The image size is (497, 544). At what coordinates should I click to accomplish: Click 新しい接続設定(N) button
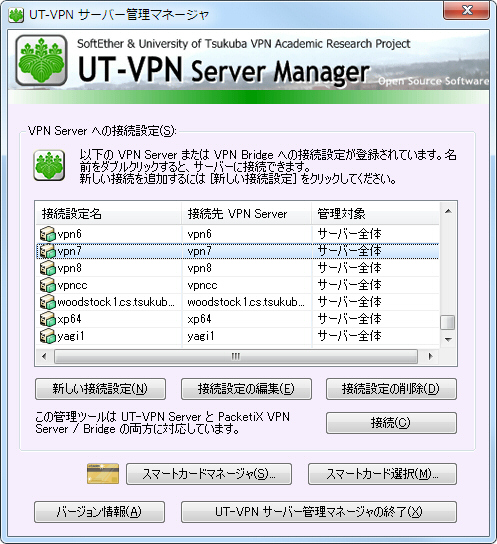tap(100, 389)
